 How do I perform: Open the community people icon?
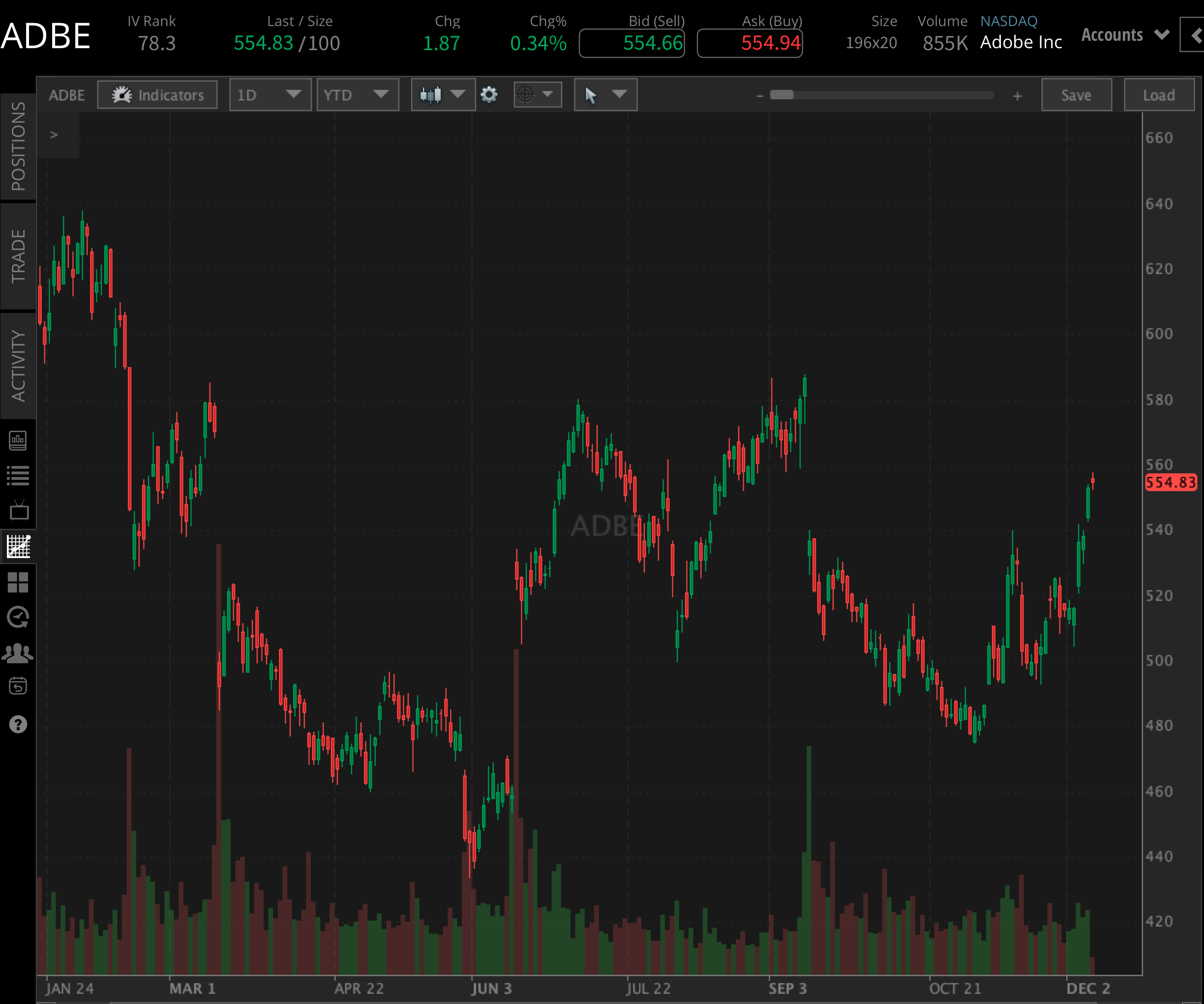pos(19,653)
